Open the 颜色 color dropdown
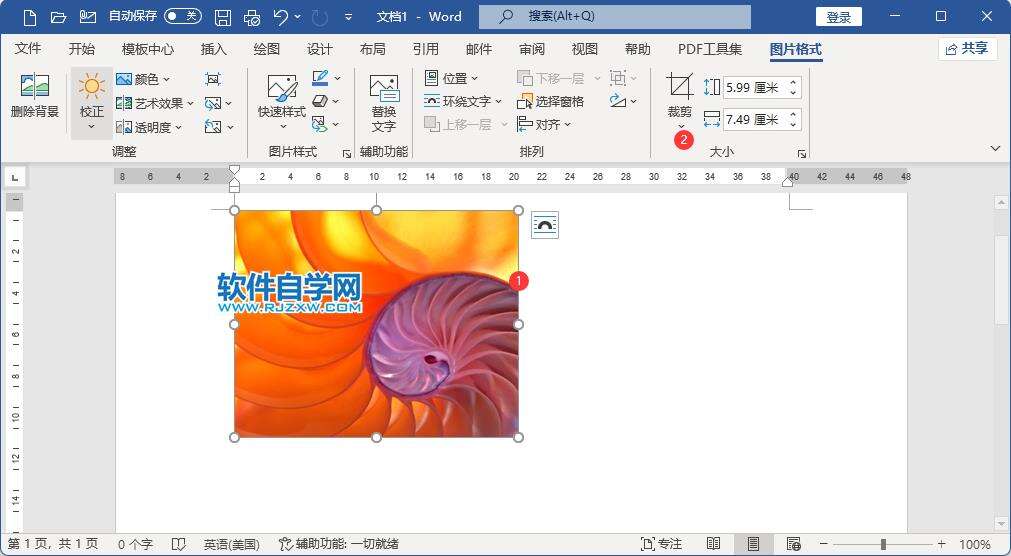 [x=143, y=79]
